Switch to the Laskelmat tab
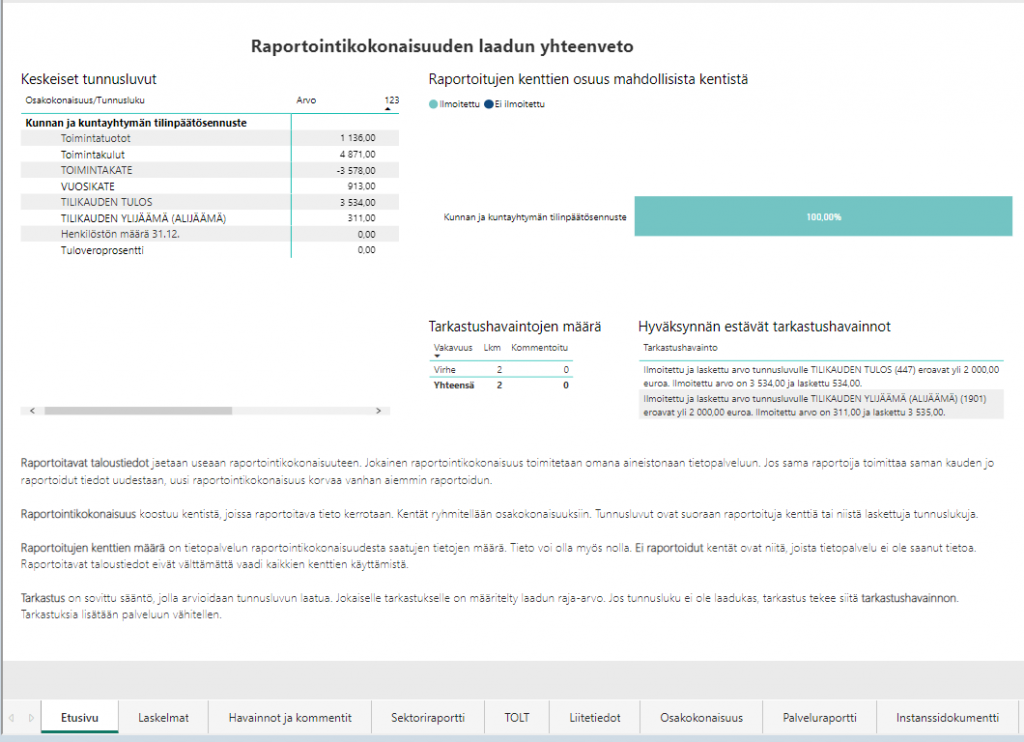 coord(163,717)
